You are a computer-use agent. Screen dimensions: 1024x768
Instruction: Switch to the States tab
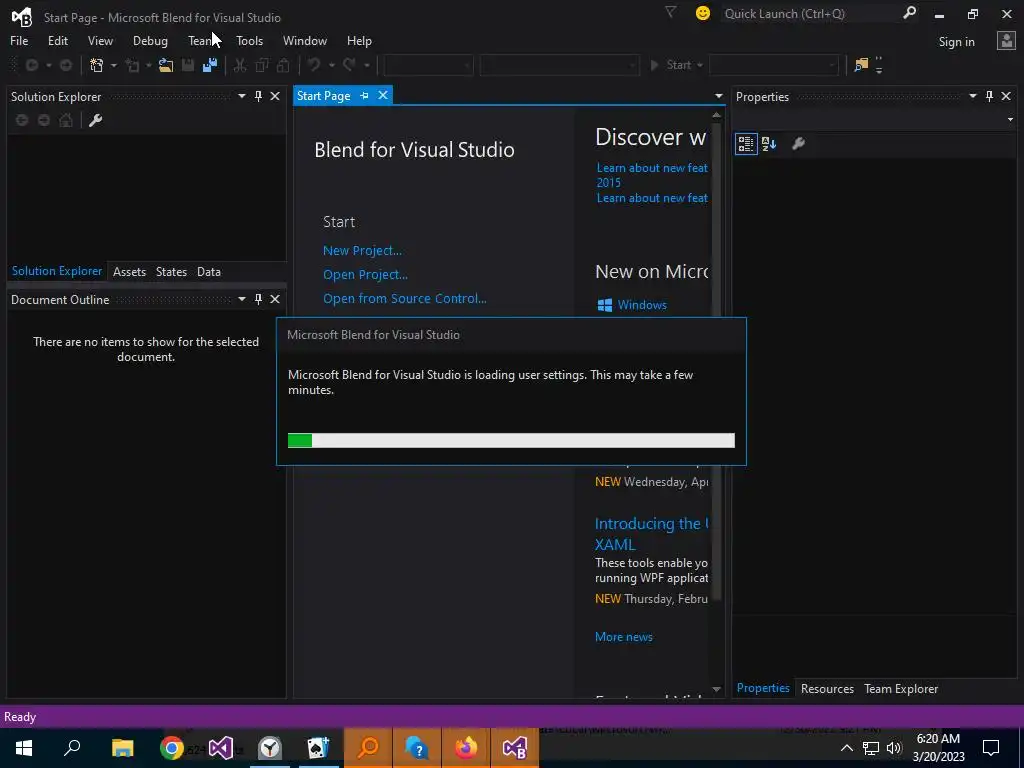click(x=171, y=272)
